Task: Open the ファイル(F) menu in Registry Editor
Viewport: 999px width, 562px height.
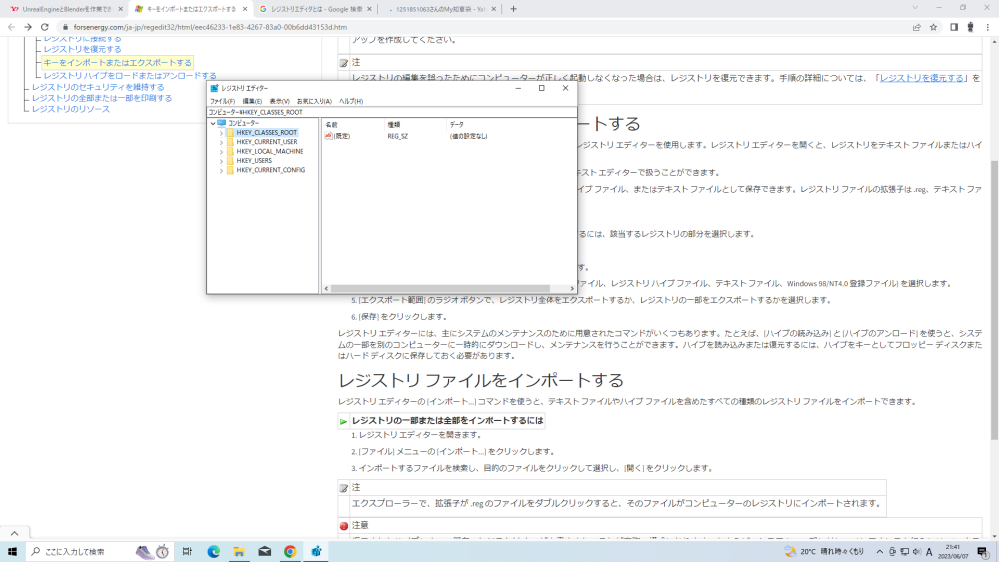Action: click(222, 101)
